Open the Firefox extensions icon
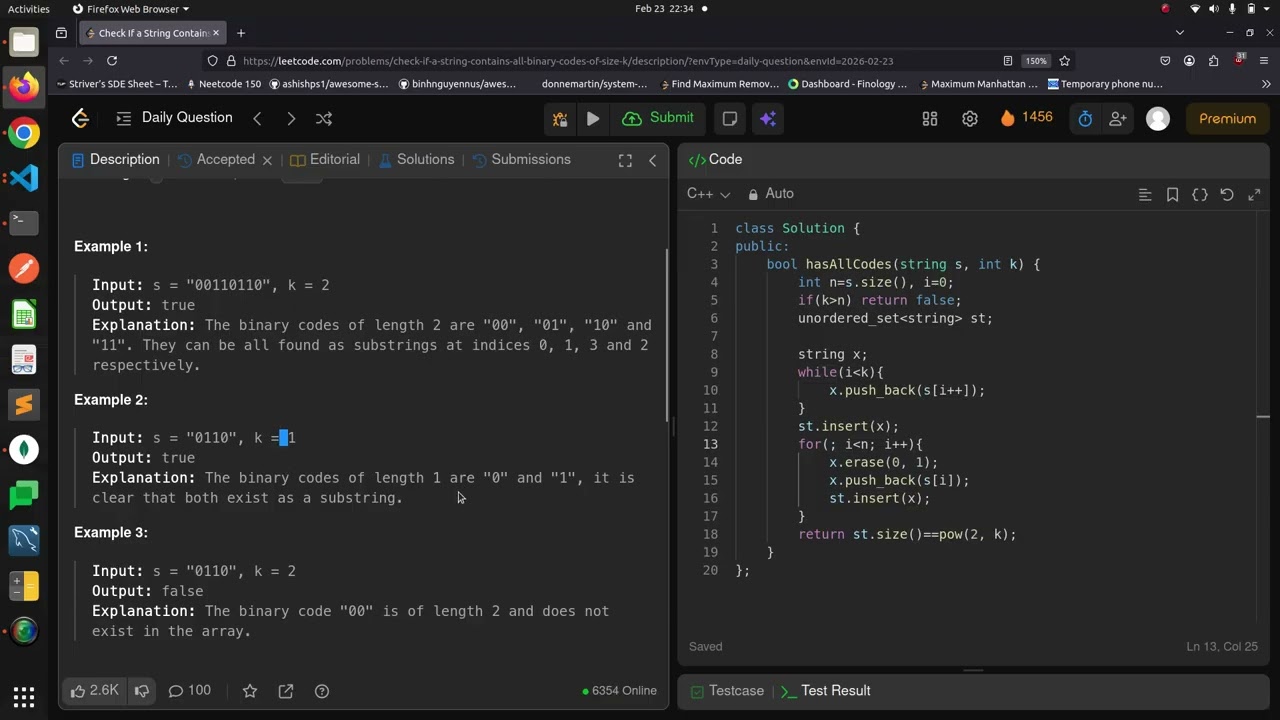This screenshot has width=1280, height=720. click(1213, 61)
